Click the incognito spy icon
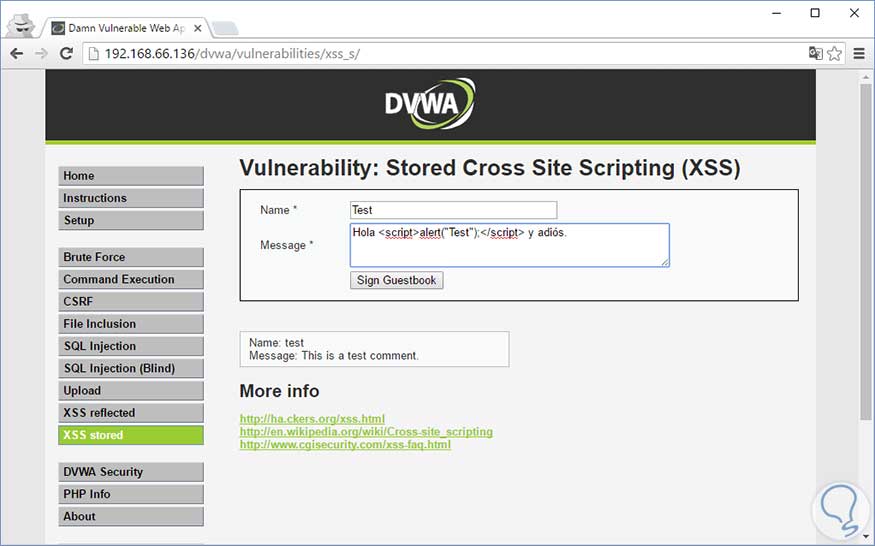 coord(21,25)
